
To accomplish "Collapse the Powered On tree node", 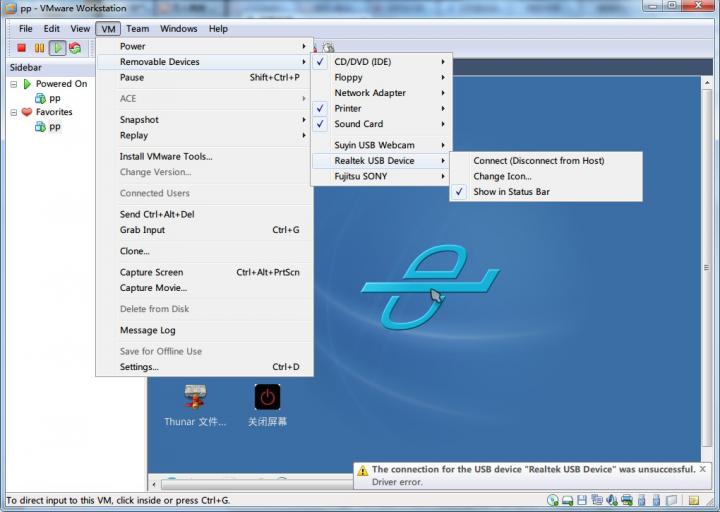I will coord(14,84).
